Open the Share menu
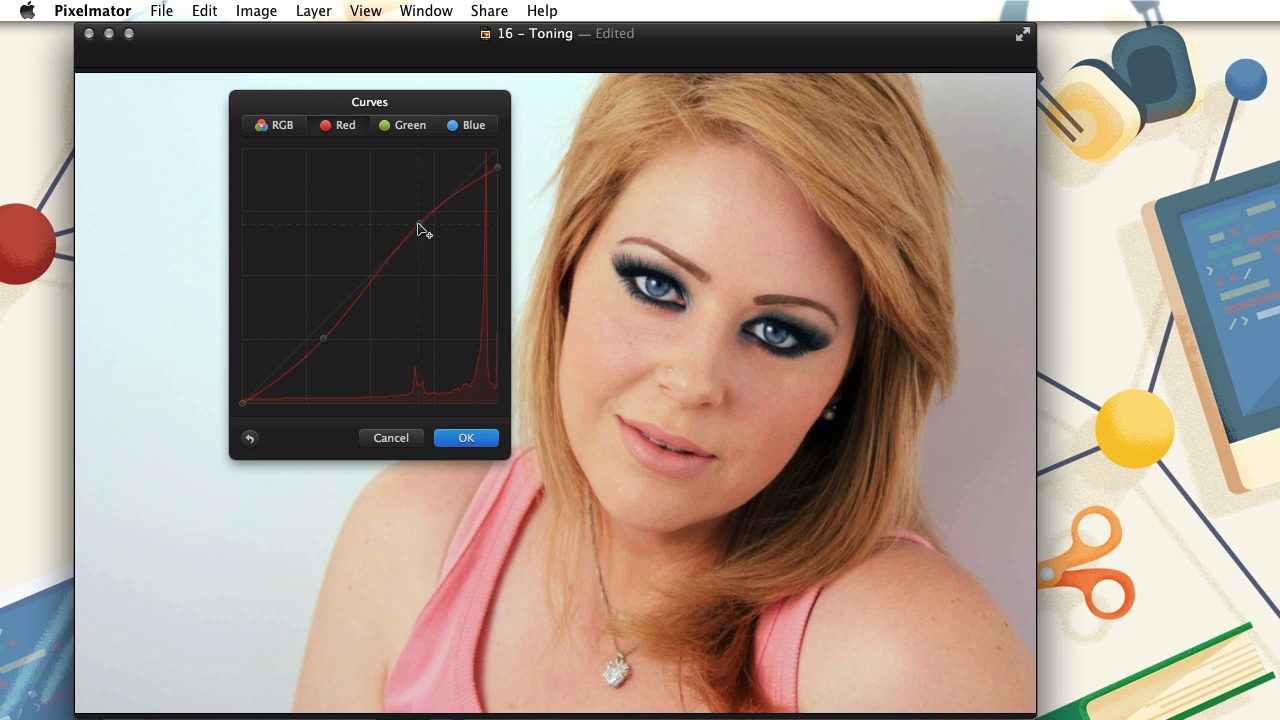This screenshot has height=720, width=1280. 489,11
